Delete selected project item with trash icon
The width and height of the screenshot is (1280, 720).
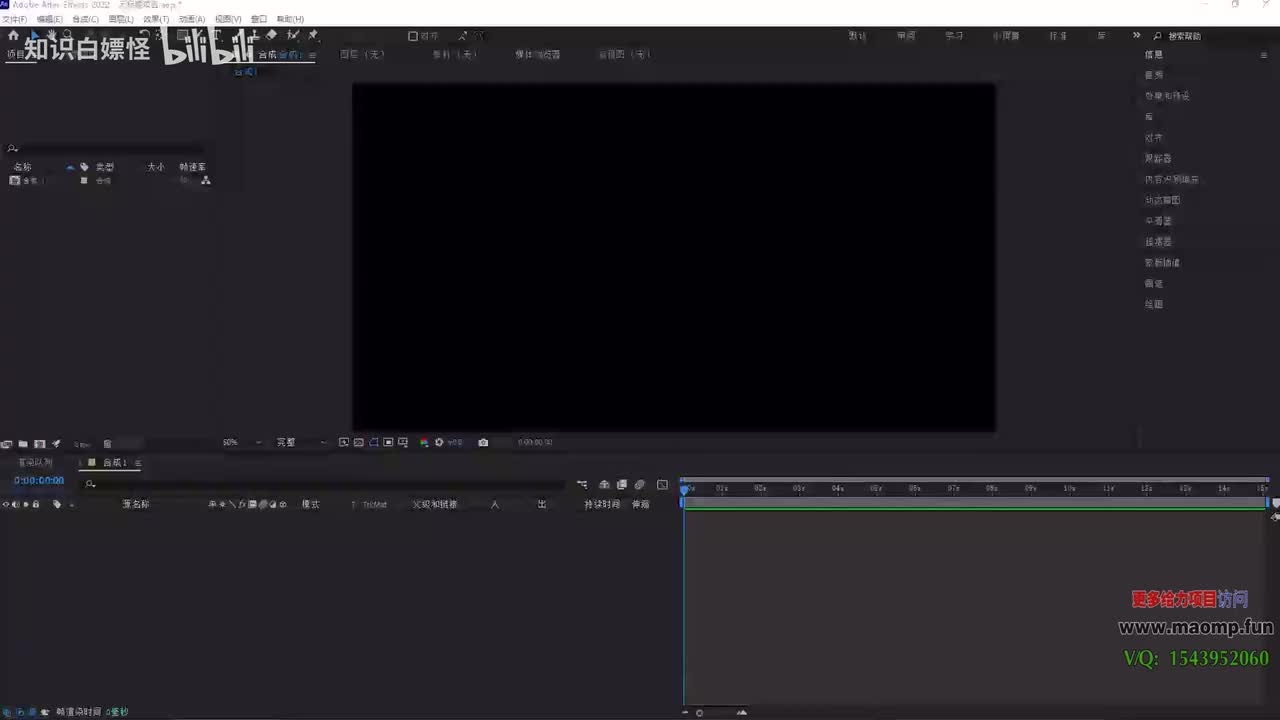point(107,444)
